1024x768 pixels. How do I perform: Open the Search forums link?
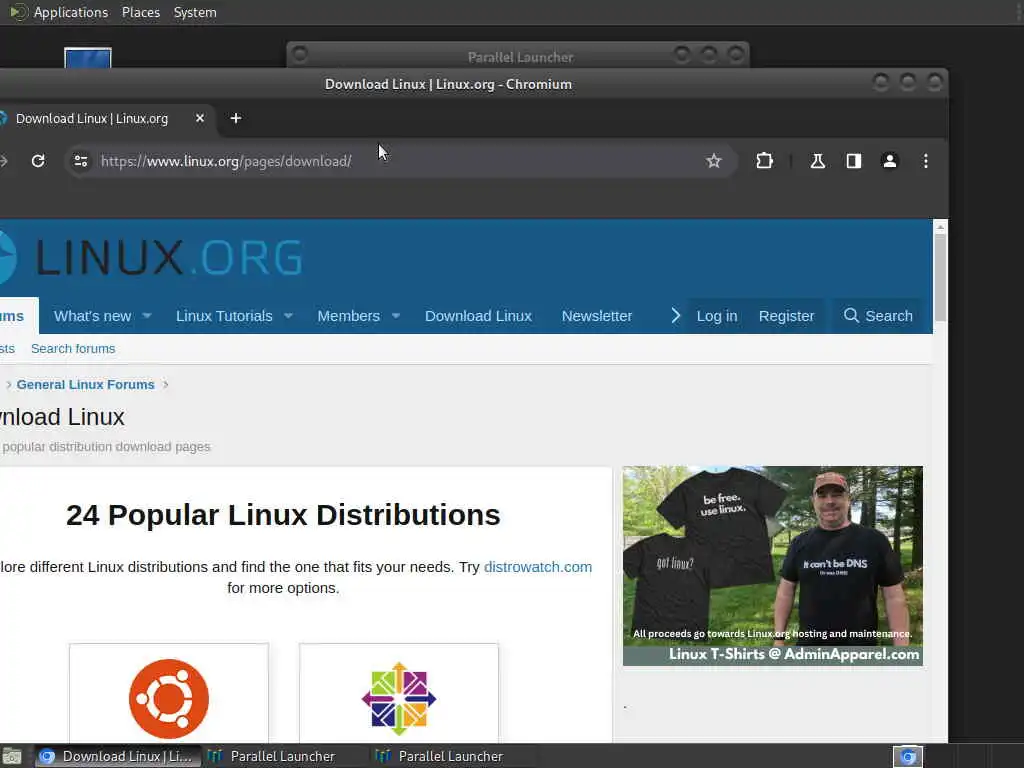coord(73,348)
